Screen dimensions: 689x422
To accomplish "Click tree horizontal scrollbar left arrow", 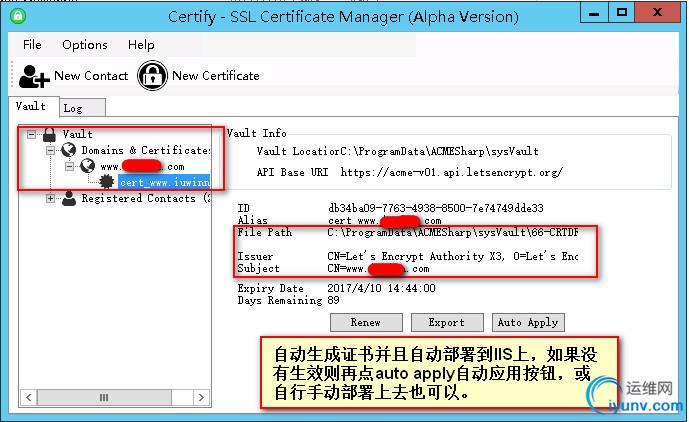I will coord(29,397).
